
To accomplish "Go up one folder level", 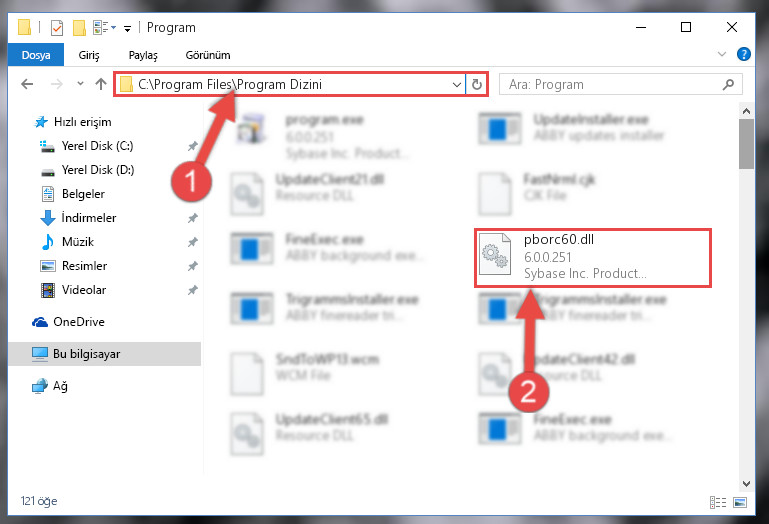I will pyautogui.click(x=101, y=84).
